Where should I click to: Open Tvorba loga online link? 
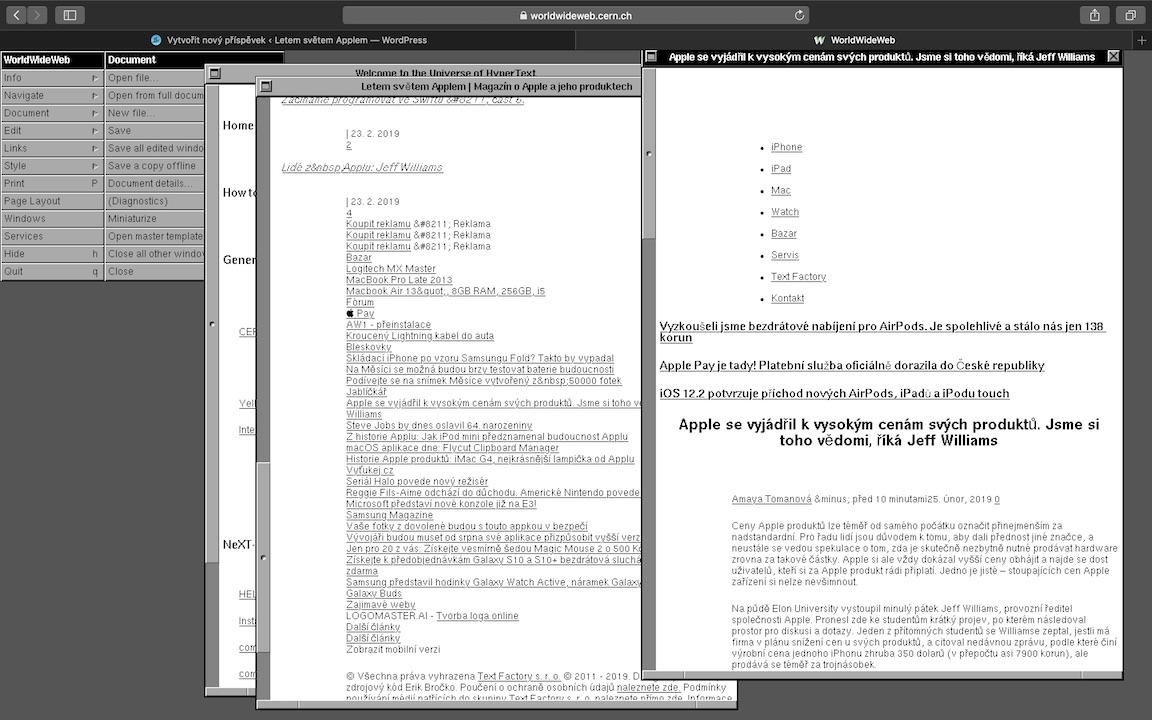[x=477, y=616]
